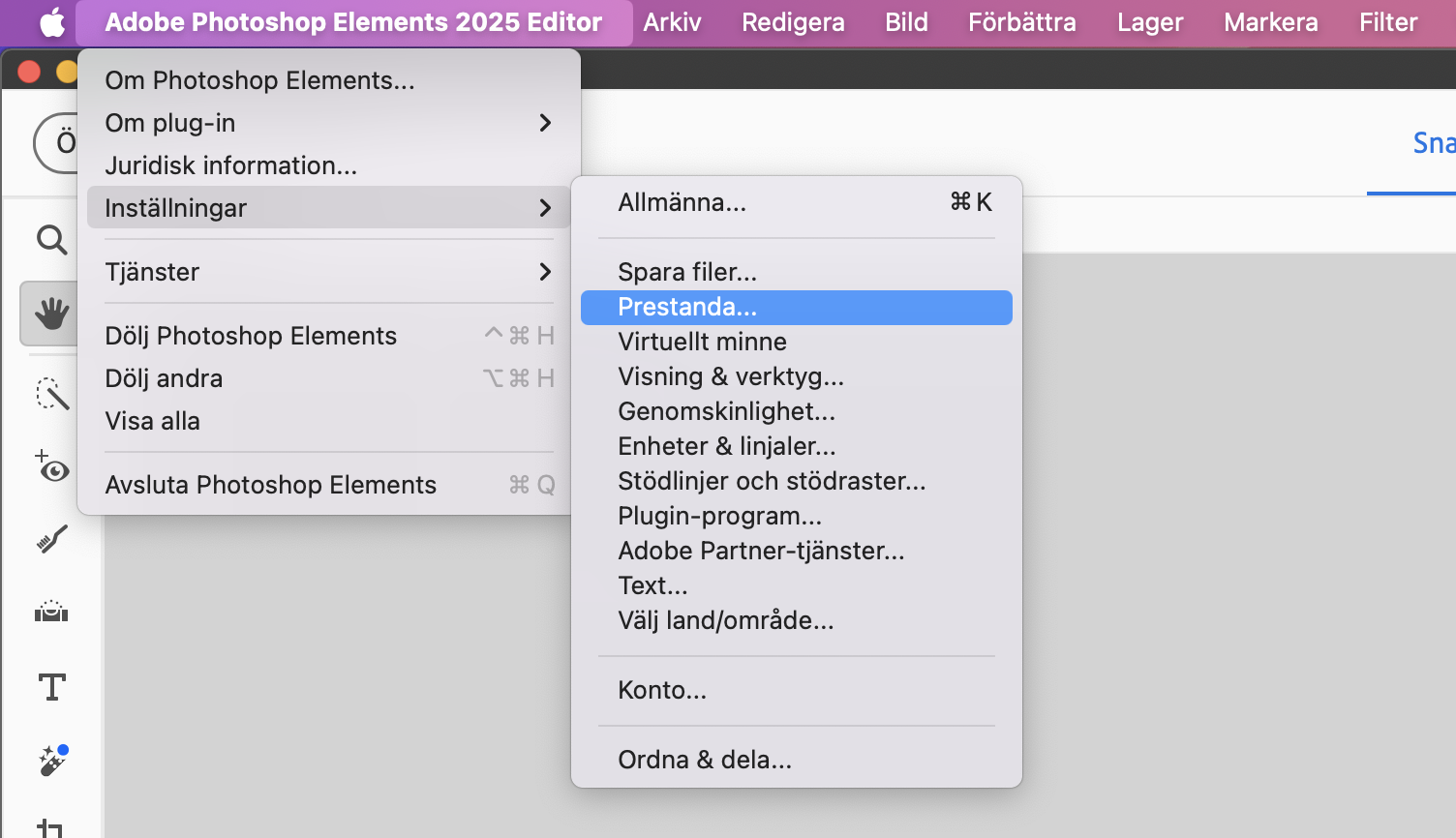The width and height of the screenshot is (1456, 838).
Task: Open Plugin-program... preferences
Action: [x=797, y=516]
